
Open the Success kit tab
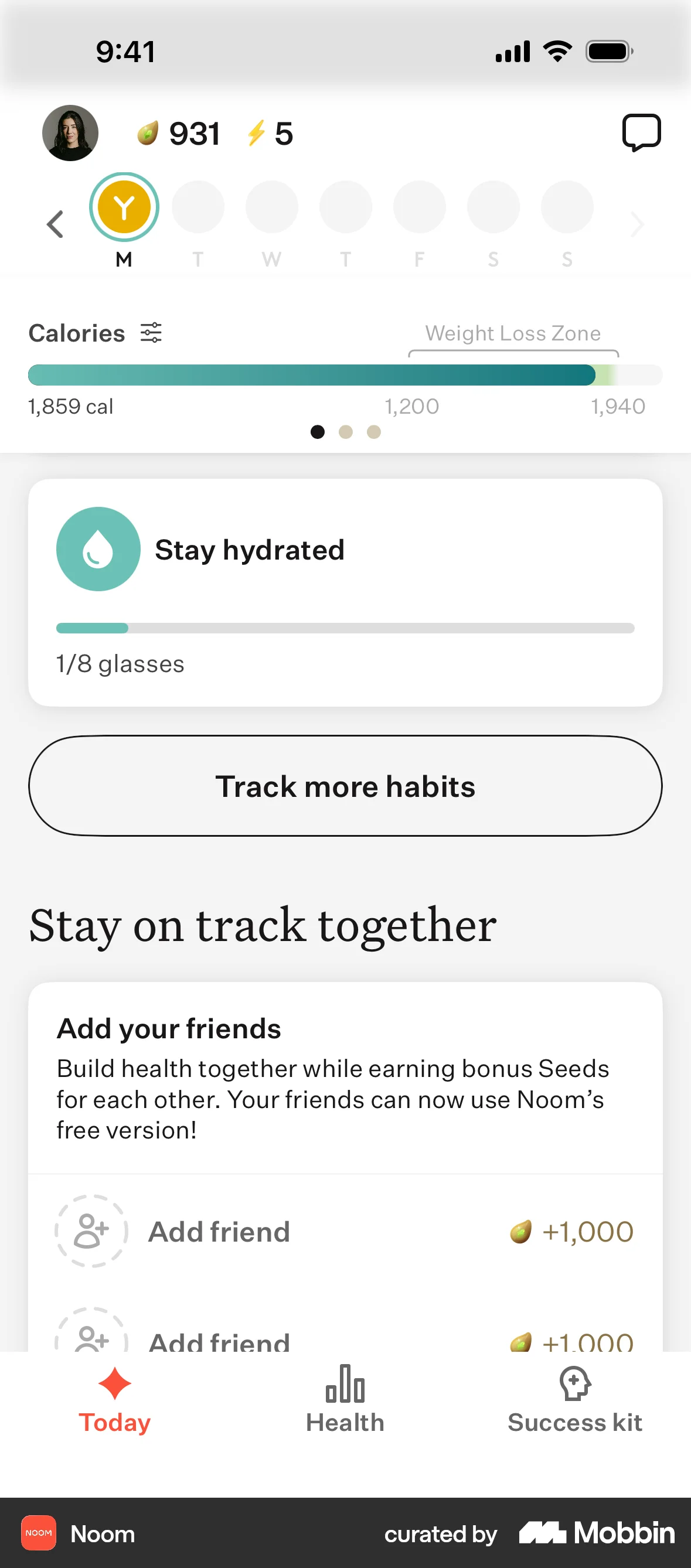tap(575, 1399)
